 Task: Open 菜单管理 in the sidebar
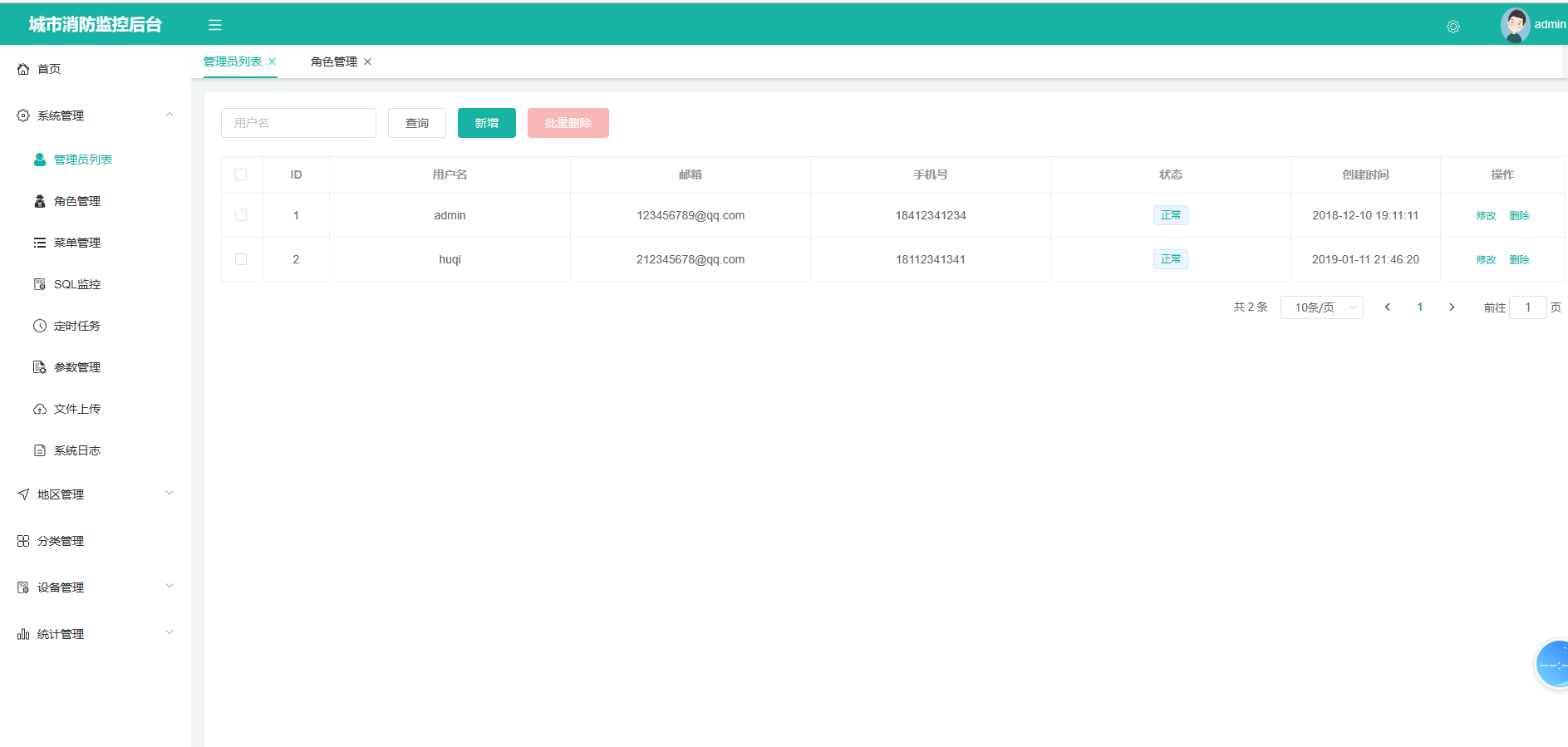(76, 243)
